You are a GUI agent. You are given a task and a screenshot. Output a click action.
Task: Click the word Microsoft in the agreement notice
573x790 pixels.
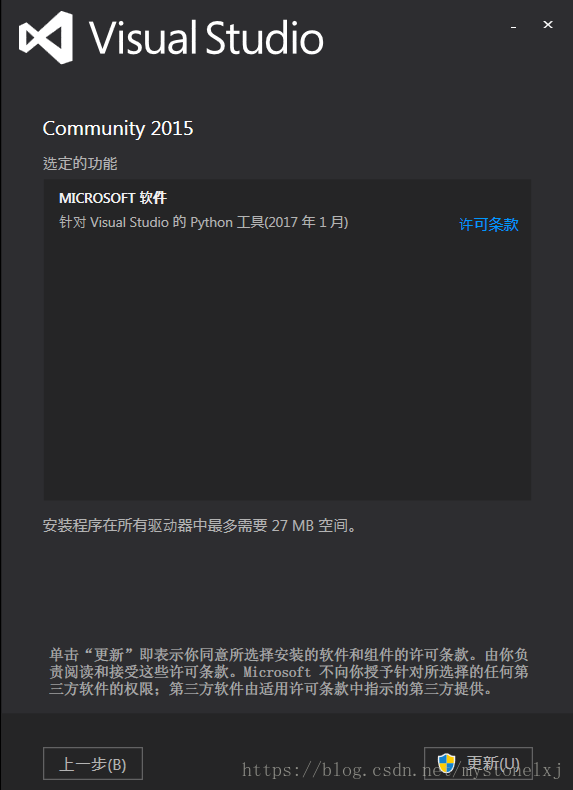(277, 672)
